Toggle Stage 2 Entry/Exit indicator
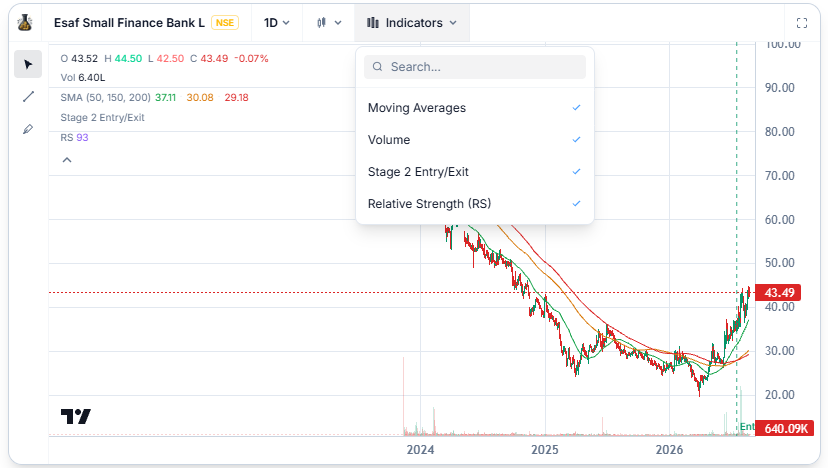Screen dimensions: 828x468 pos(475,172)
